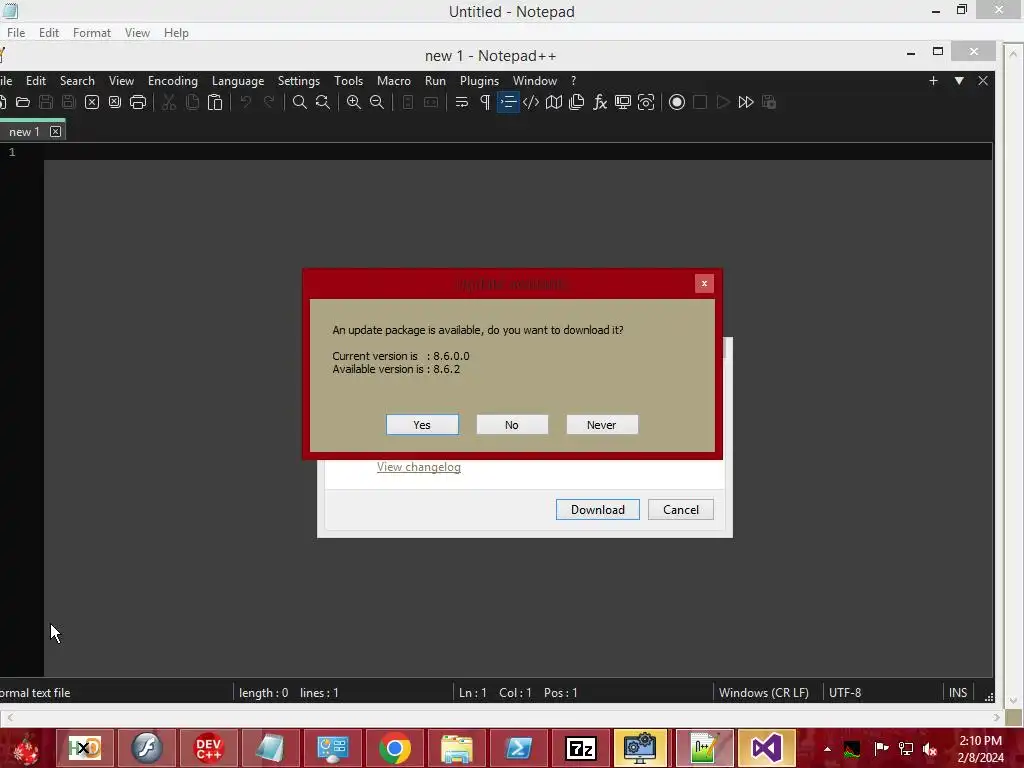Click the Monitoring eye icon

646,103
